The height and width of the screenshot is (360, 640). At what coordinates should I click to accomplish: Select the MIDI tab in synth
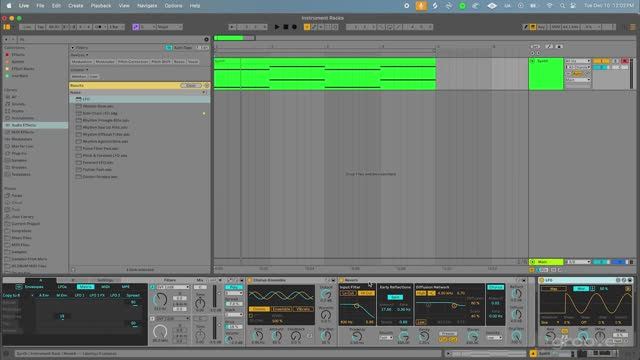[105, 287]
